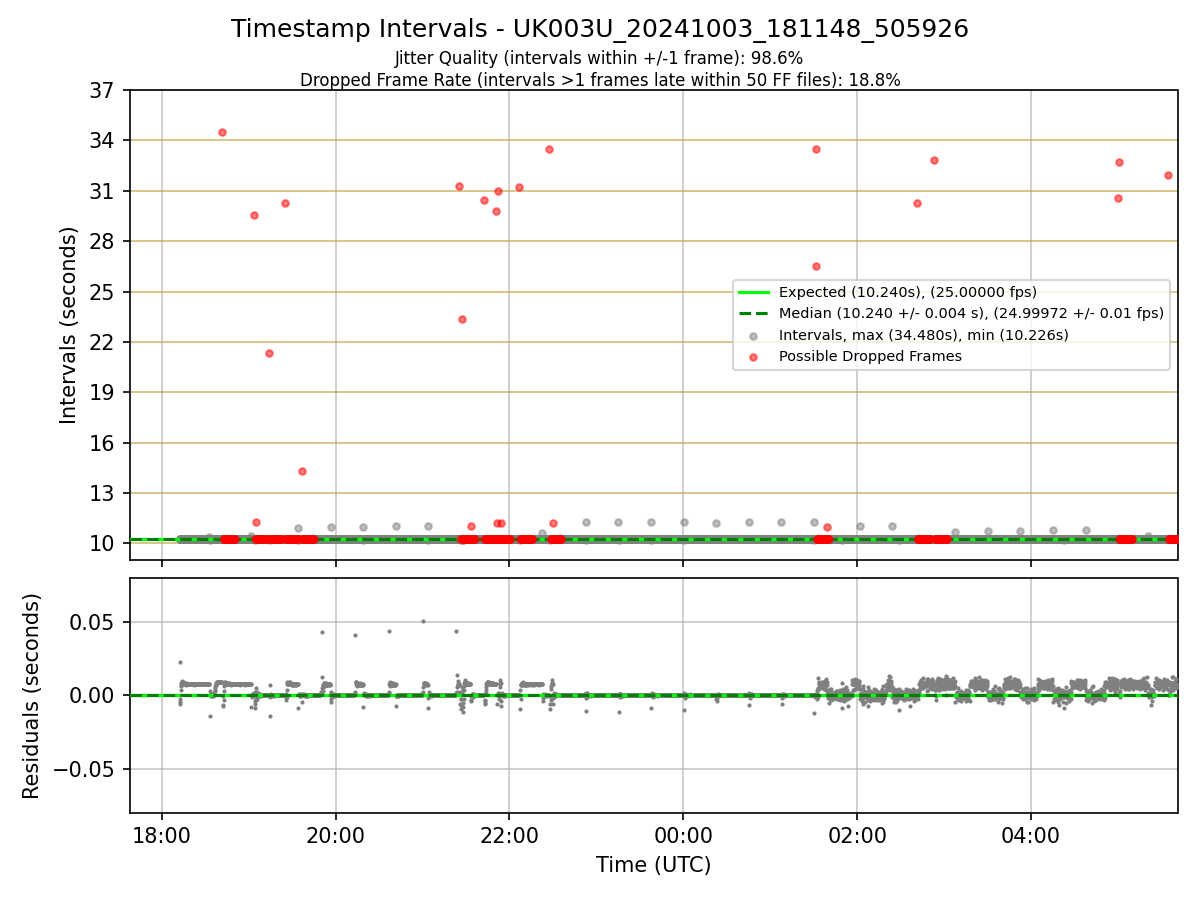The height and width of the screenshot is (900, 1200).
Task: Click the Possible Dropped Frames legend label
Action: [x=870, y=356]
